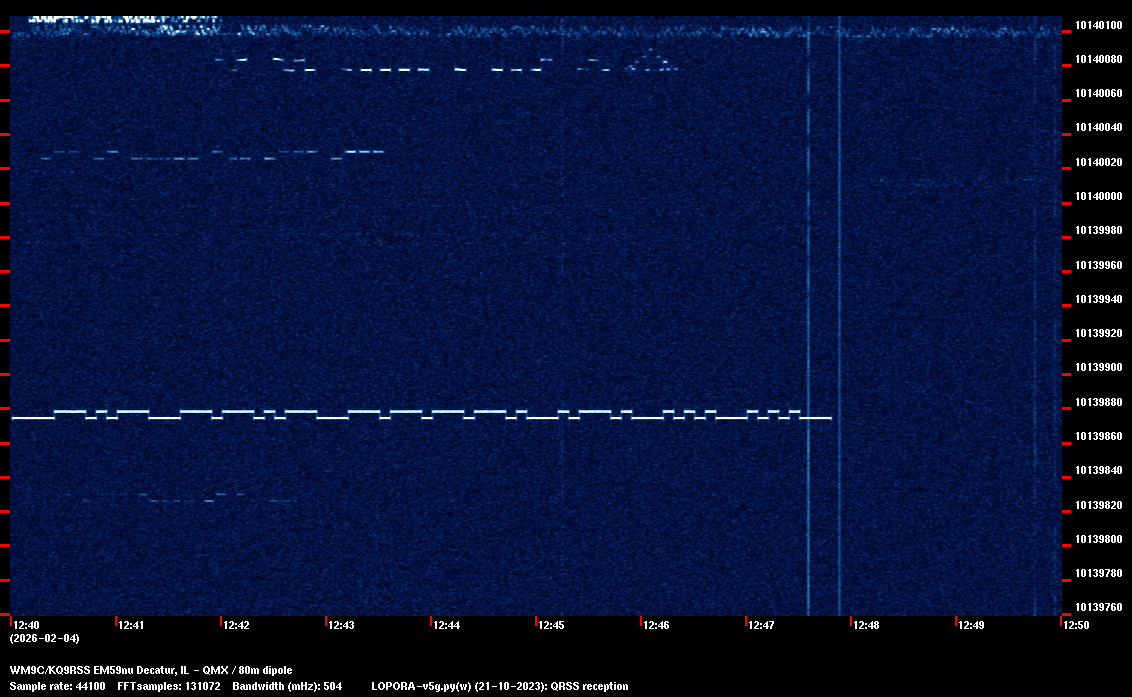Click the WM9C/KQ9RSS station caption
This screenshot has height=697, width=1132.
pyautogui.click(x=150, y=670)
